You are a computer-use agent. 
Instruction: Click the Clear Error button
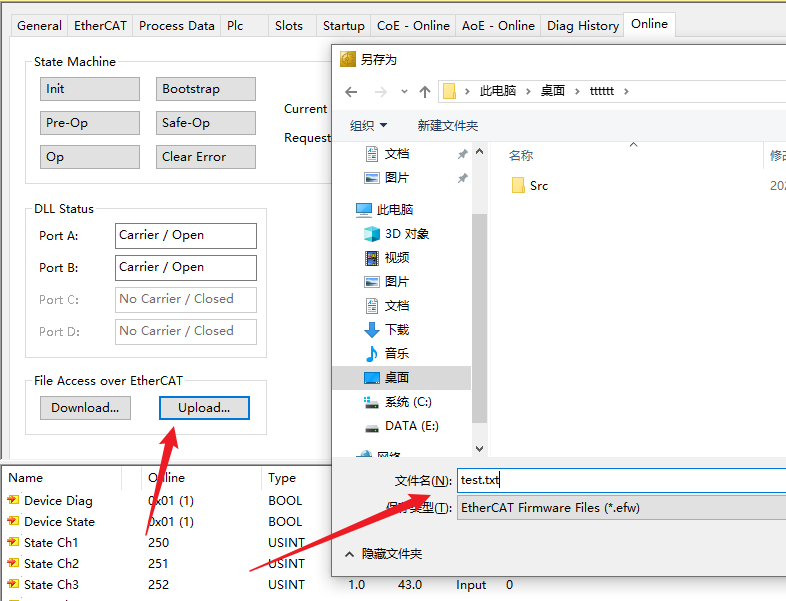(206, 157)
